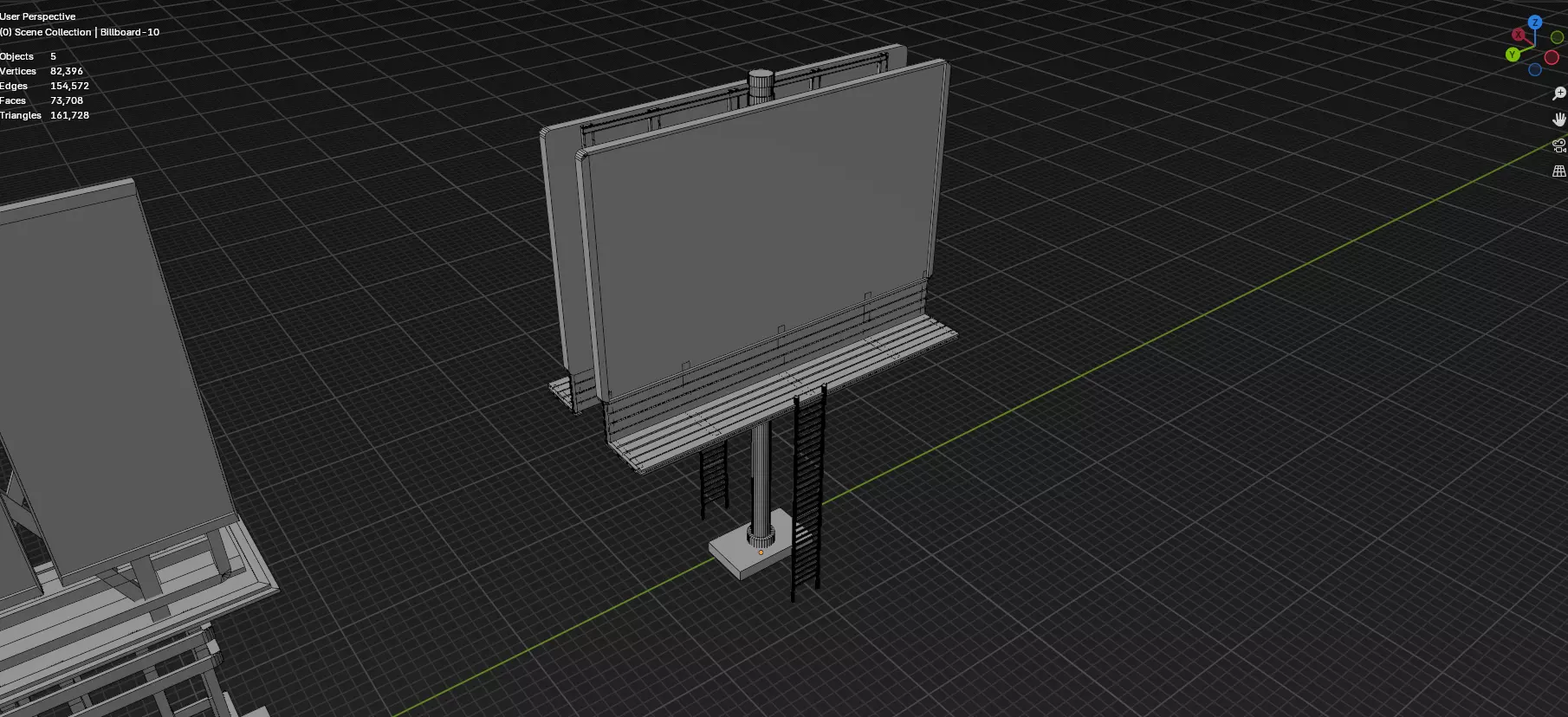Click the hollow blue negative Z gizmo circle
This screenshot has height=717, width=1568.
[x=1535, y=69]
